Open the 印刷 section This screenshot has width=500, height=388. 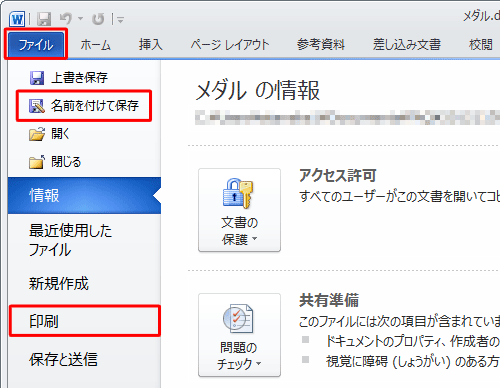click(x=84, y=321)
